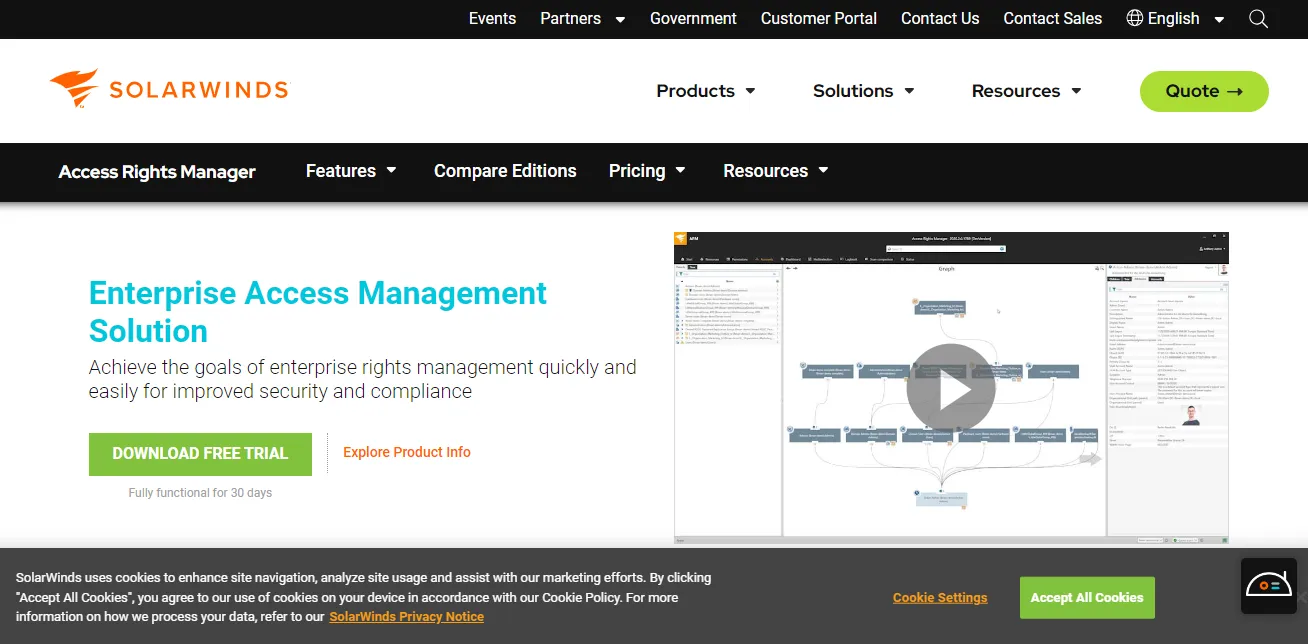Click the search magnifier icon
This screenshot has width=1308, height=644.
click(x=1258, y=19)
